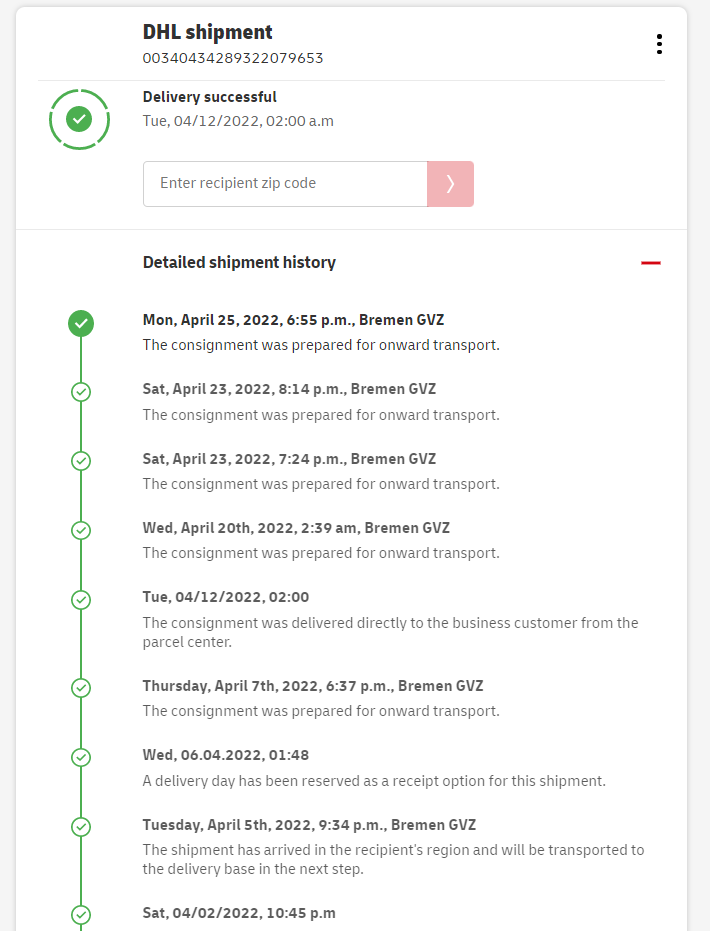
Task: Click the Delivery successful status text
Action: coord(210,97)
